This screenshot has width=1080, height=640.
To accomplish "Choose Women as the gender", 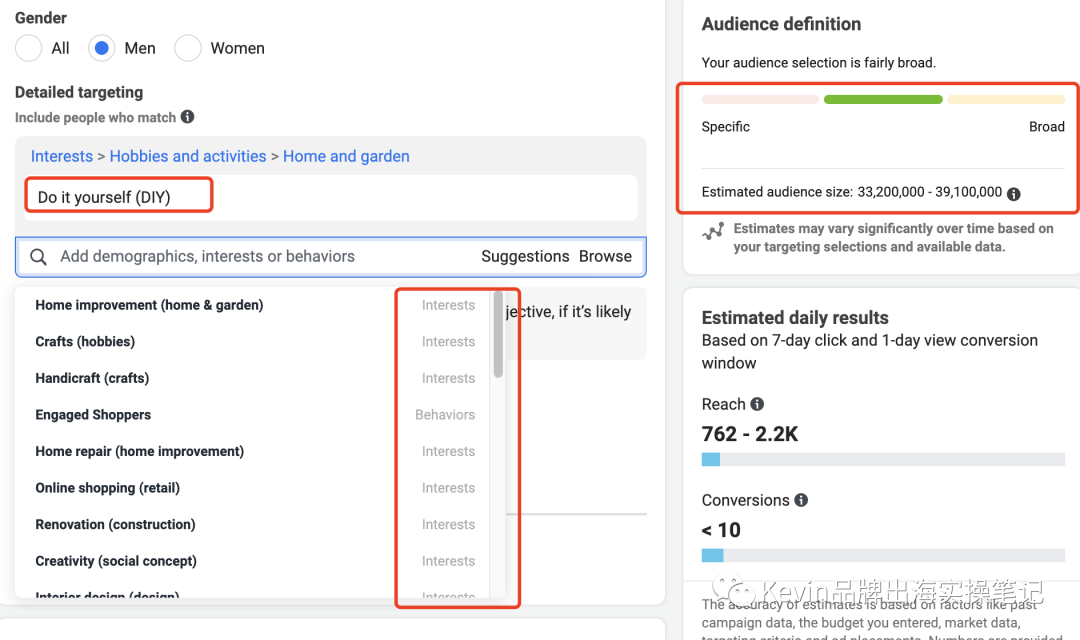I will coord(188,48).
